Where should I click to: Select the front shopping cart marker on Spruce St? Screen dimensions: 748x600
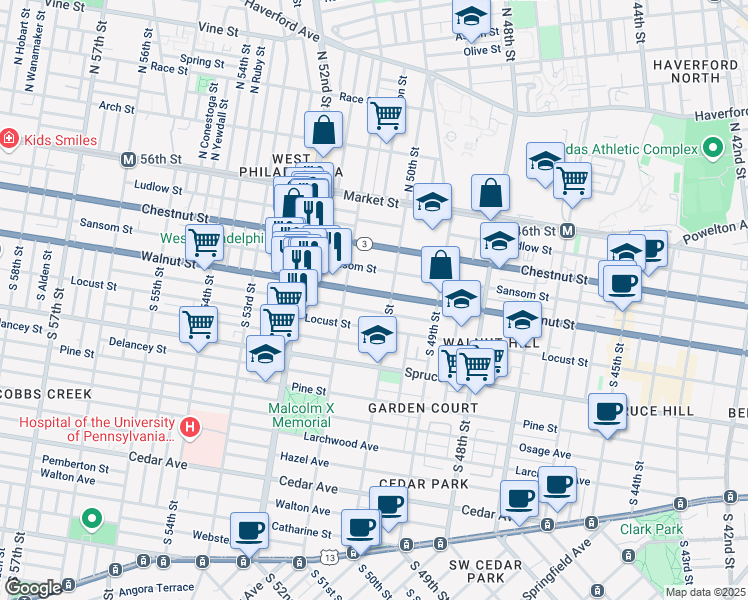coord(476,367)
